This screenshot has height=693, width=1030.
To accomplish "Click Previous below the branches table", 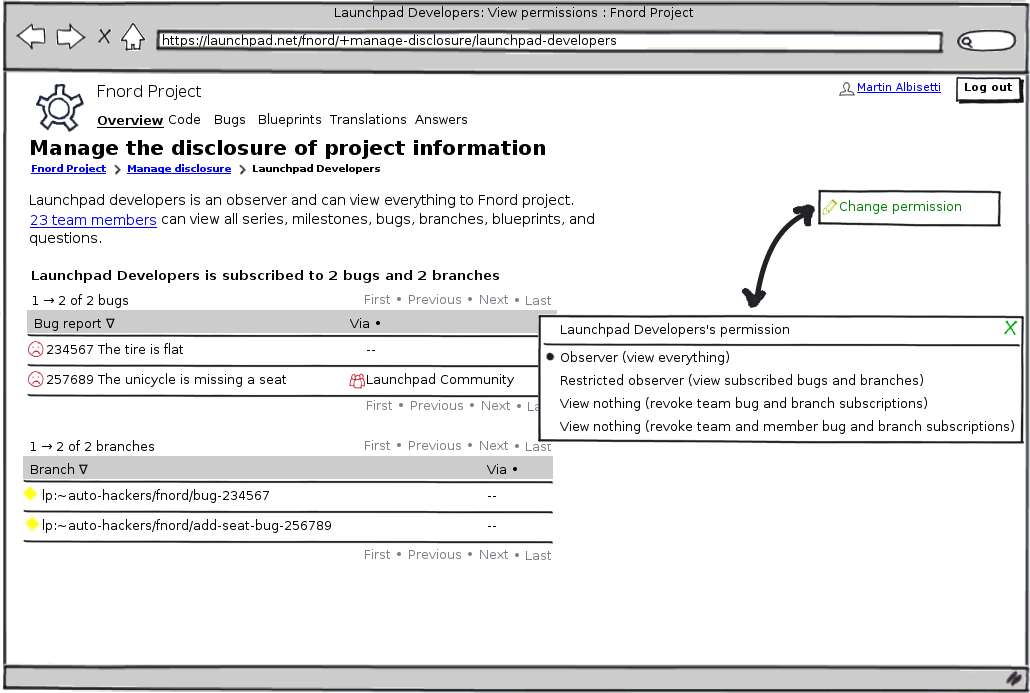I will click(434, 555).
